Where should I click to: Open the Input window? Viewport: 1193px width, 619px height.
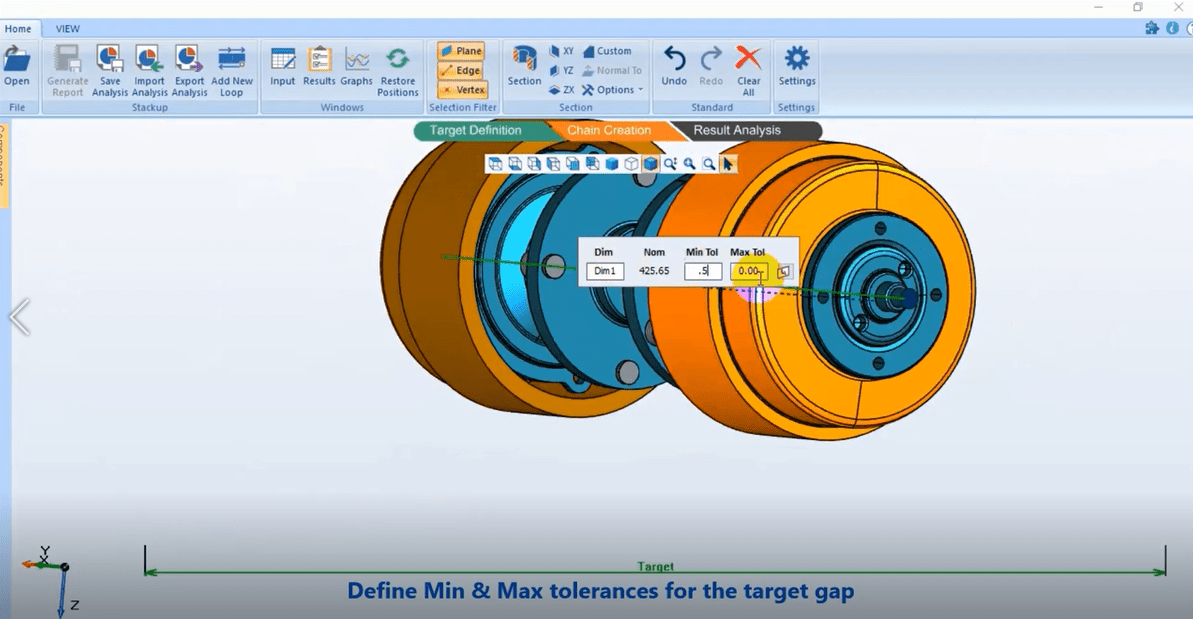pyautogui.click(x=283, y=60)
